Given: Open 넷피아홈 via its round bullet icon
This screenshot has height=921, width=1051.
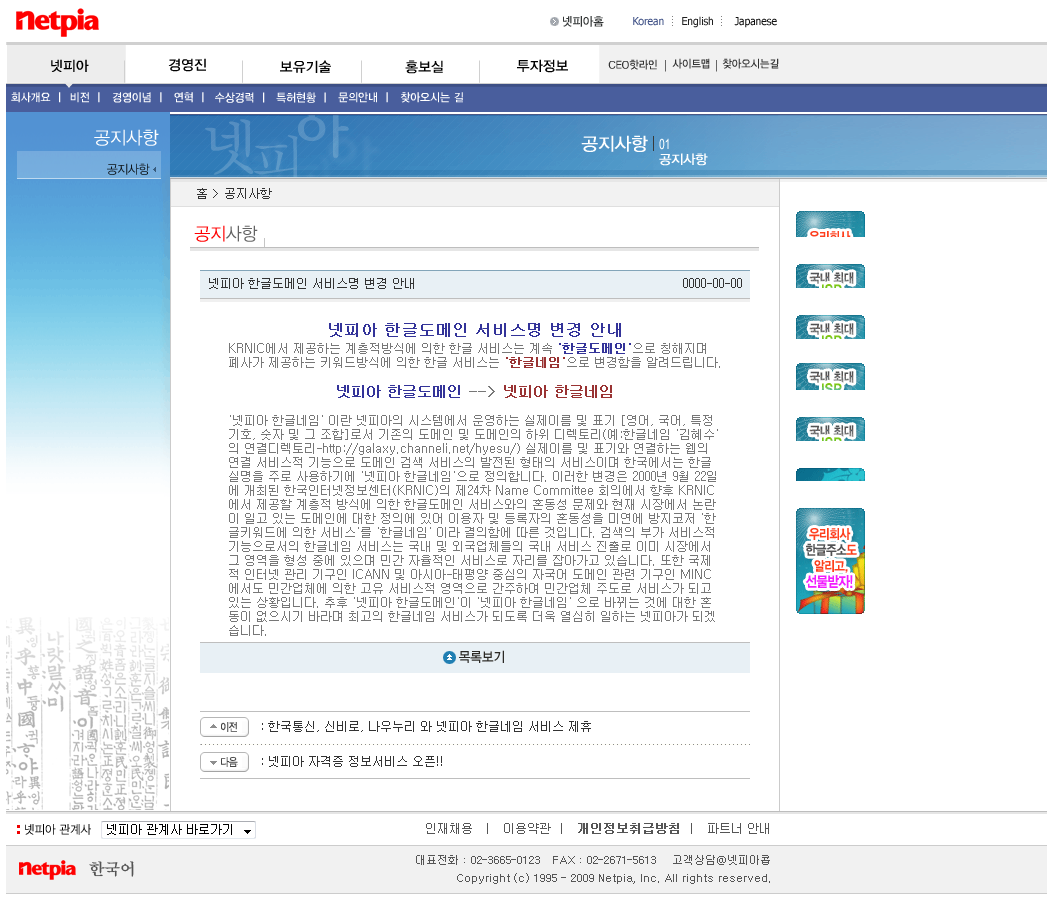Looking at the screenshot, I should pos(554,21).
